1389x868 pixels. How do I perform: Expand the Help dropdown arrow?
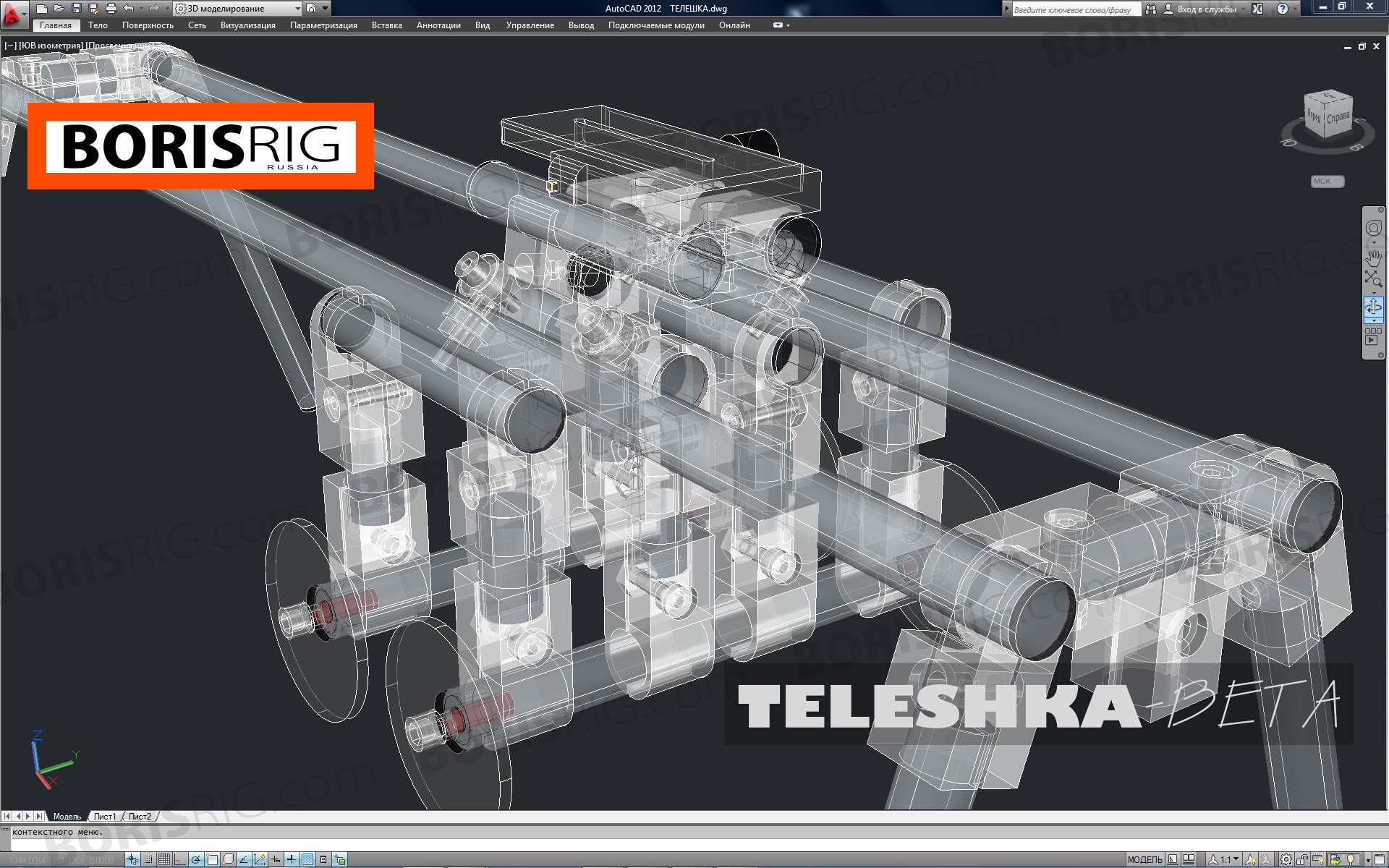(x=1294, y=9)
